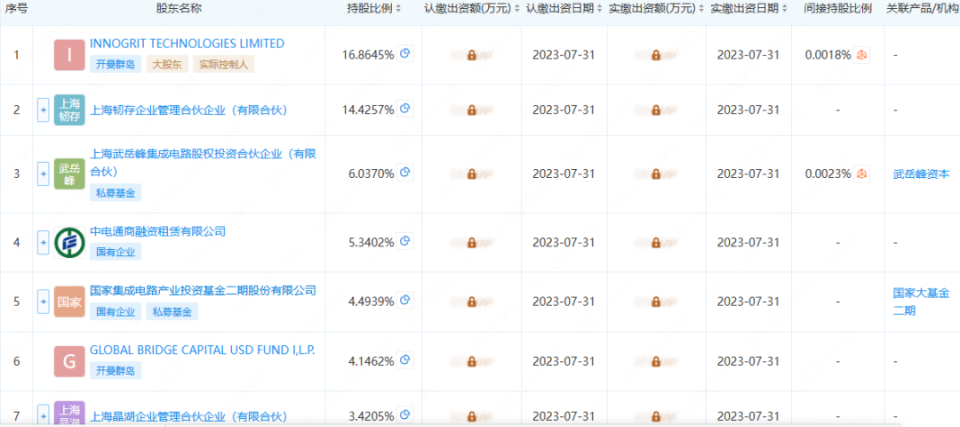Click VIP lock in row 2 认缴出资额
960x427 pixels.
pos(471,110)
